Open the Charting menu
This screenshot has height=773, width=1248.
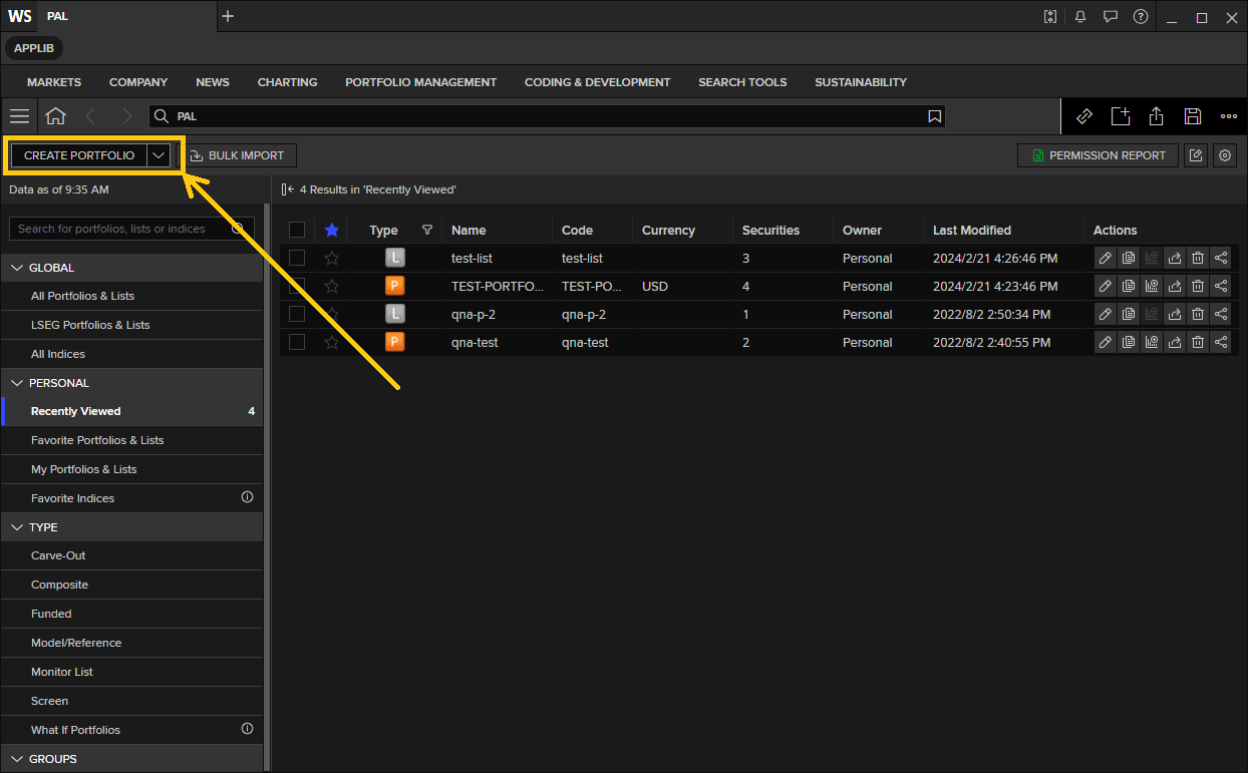[x=287, y=82]
